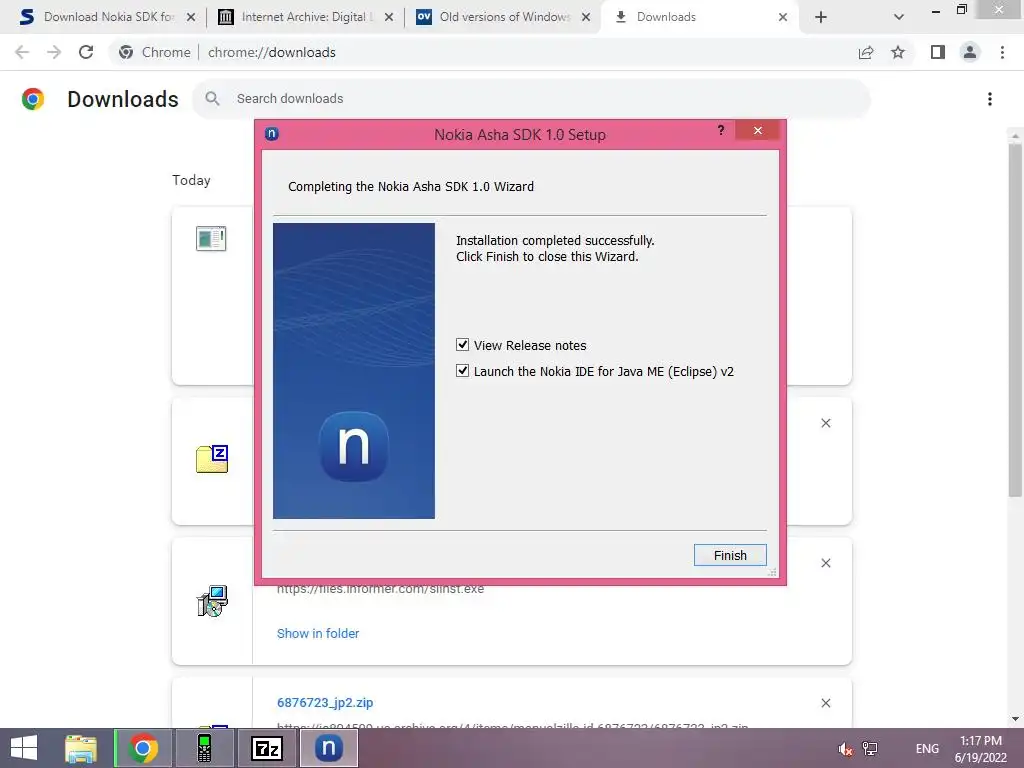Toggle Chrome side panel icon
The image size is (1024, 768).
938,52
